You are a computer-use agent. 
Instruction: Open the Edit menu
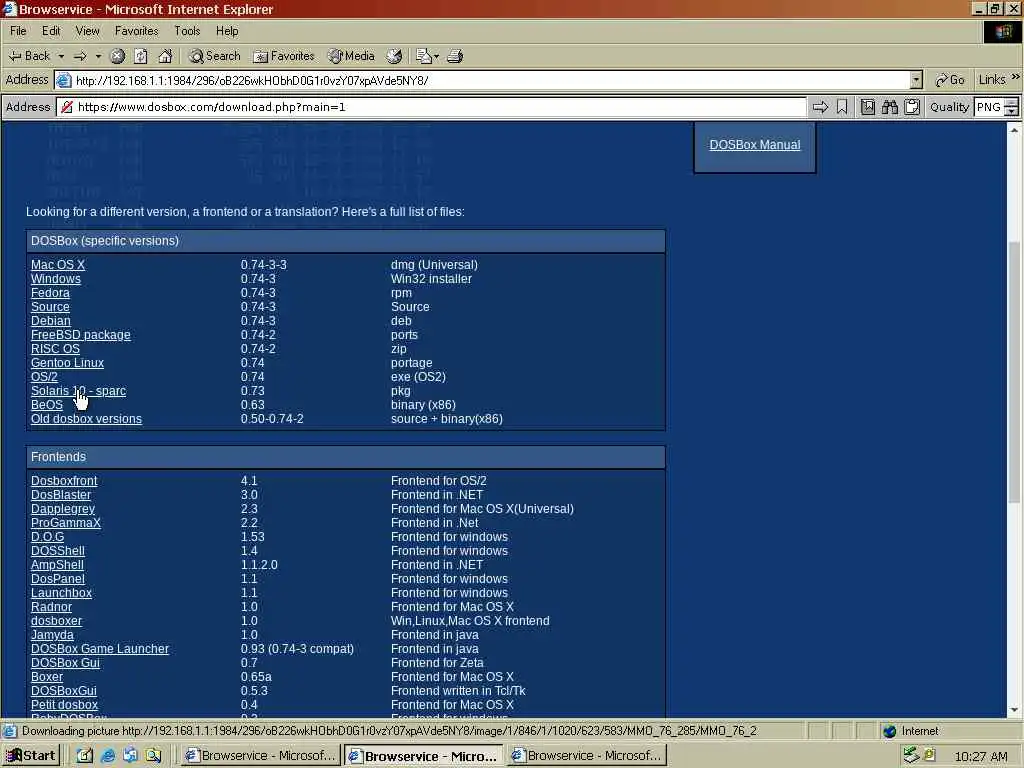point(51,31)
